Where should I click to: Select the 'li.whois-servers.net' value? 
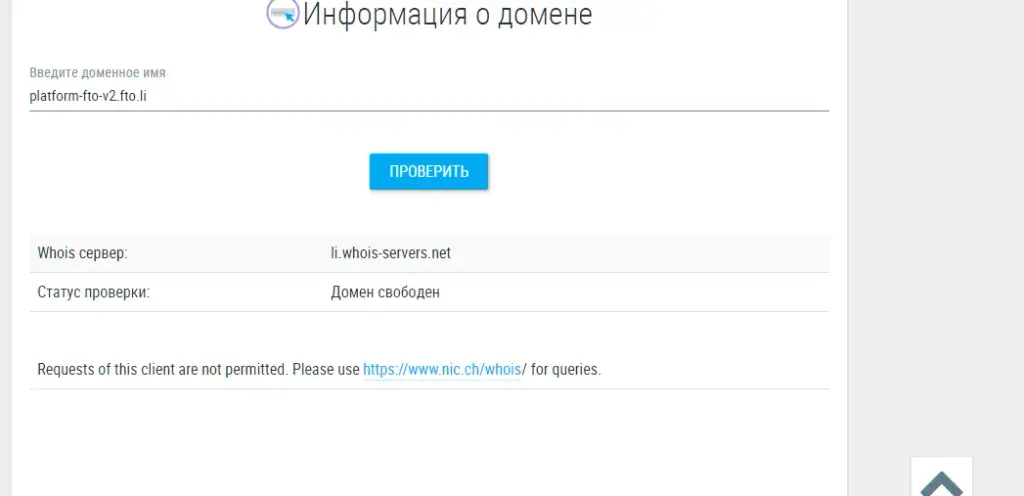click(x=391, y=253)
